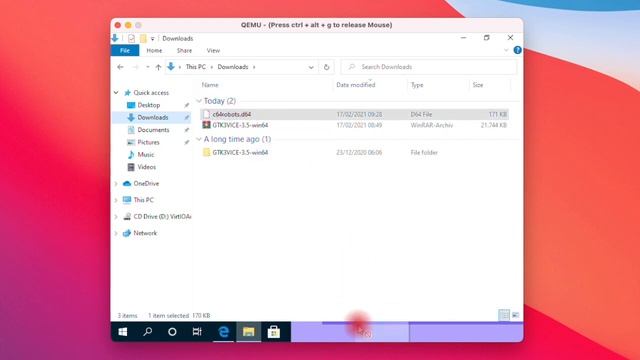Sort by Type column header
The height and width of the screenshot is (360, 640).
(x=417, y=85)
